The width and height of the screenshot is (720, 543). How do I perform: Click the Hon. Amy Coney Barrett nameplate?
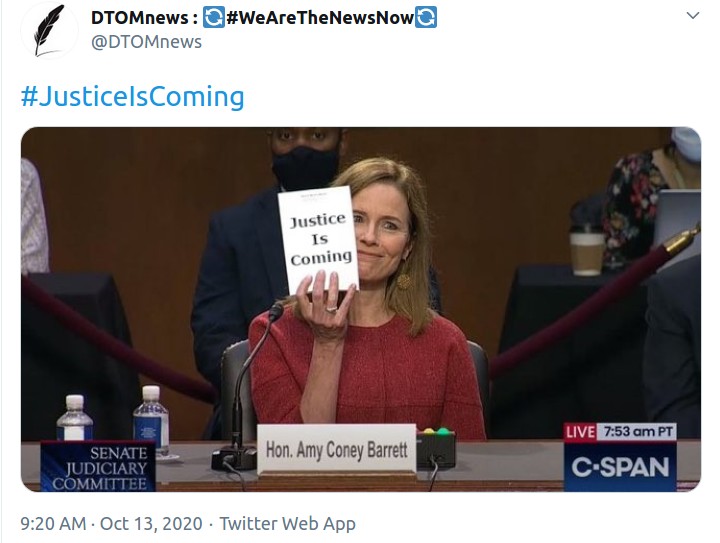337,449
